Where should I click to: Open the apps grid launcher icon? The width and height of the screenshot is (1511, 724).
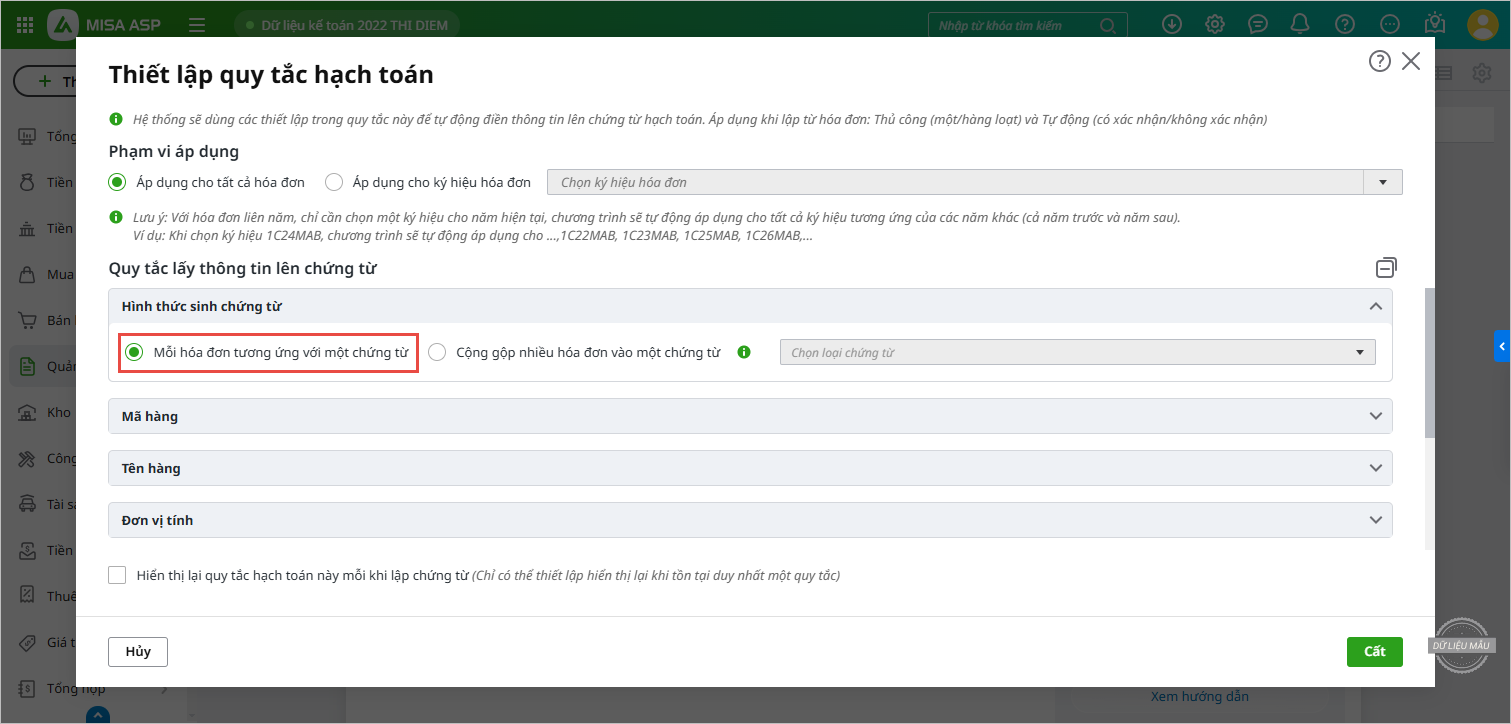[25, 24]
